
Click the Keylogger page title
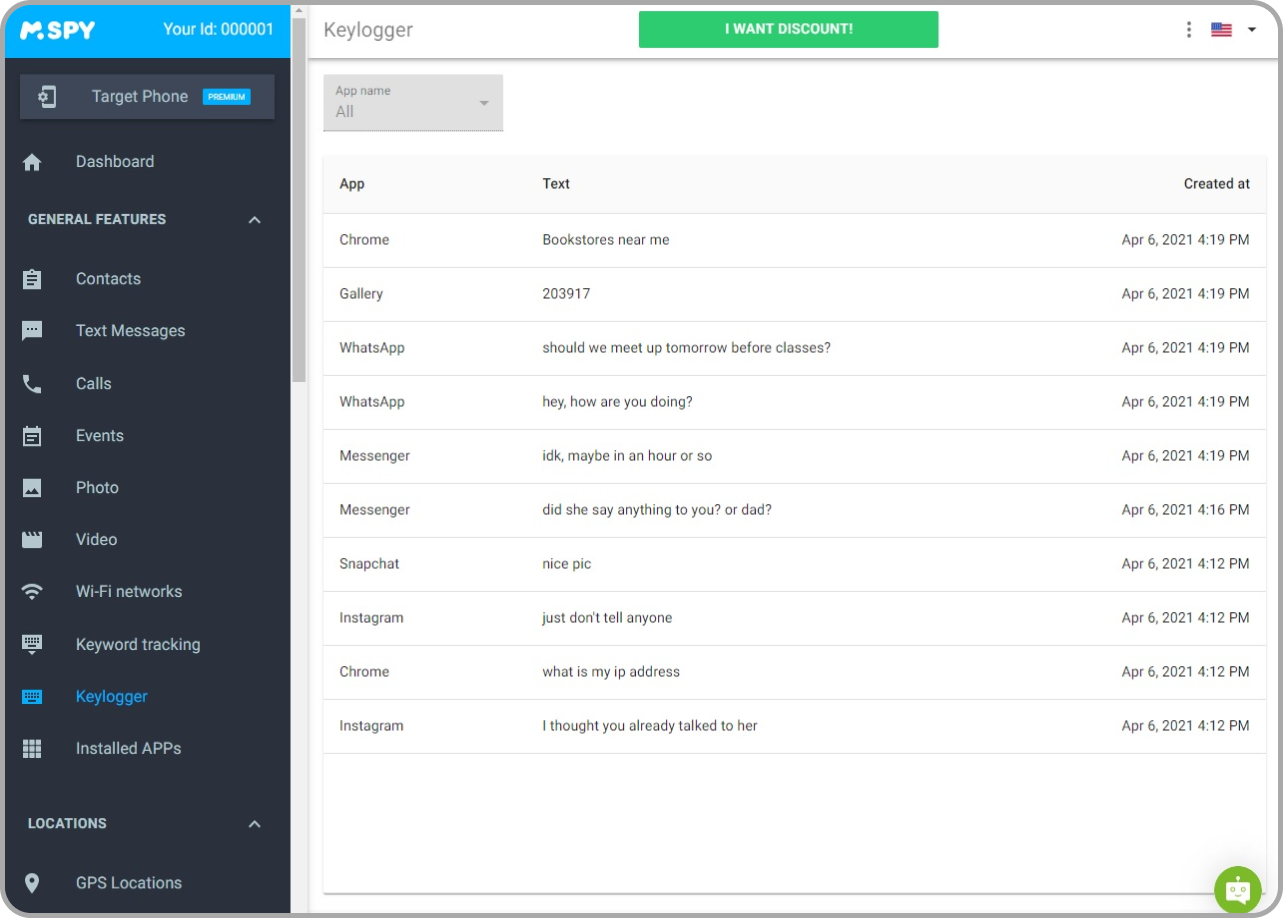tap(368, 30)
